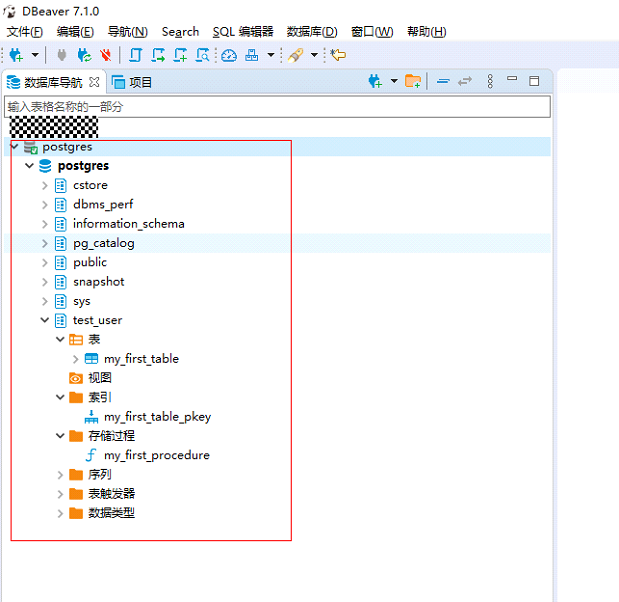Collapse the test_user schema
Screen dimensions: 619x602
tap(45, 320)
